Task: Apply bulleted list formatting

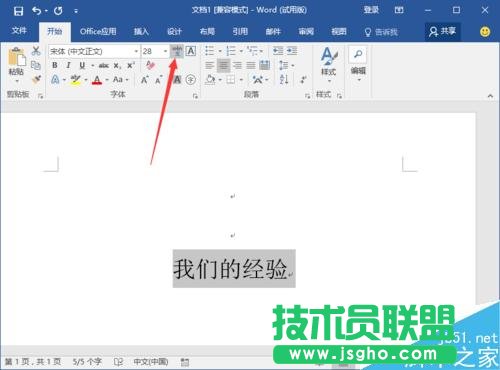Action: [210, 51]
